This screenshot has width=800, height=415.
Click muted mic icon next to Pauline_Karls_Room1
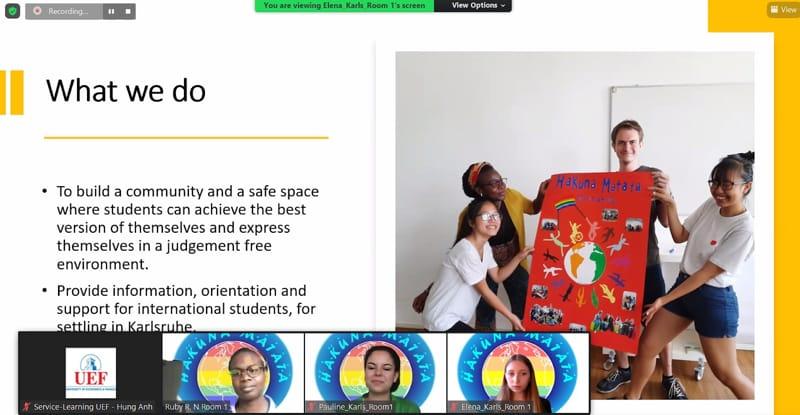pyautogui.click(x=311, y=407)
